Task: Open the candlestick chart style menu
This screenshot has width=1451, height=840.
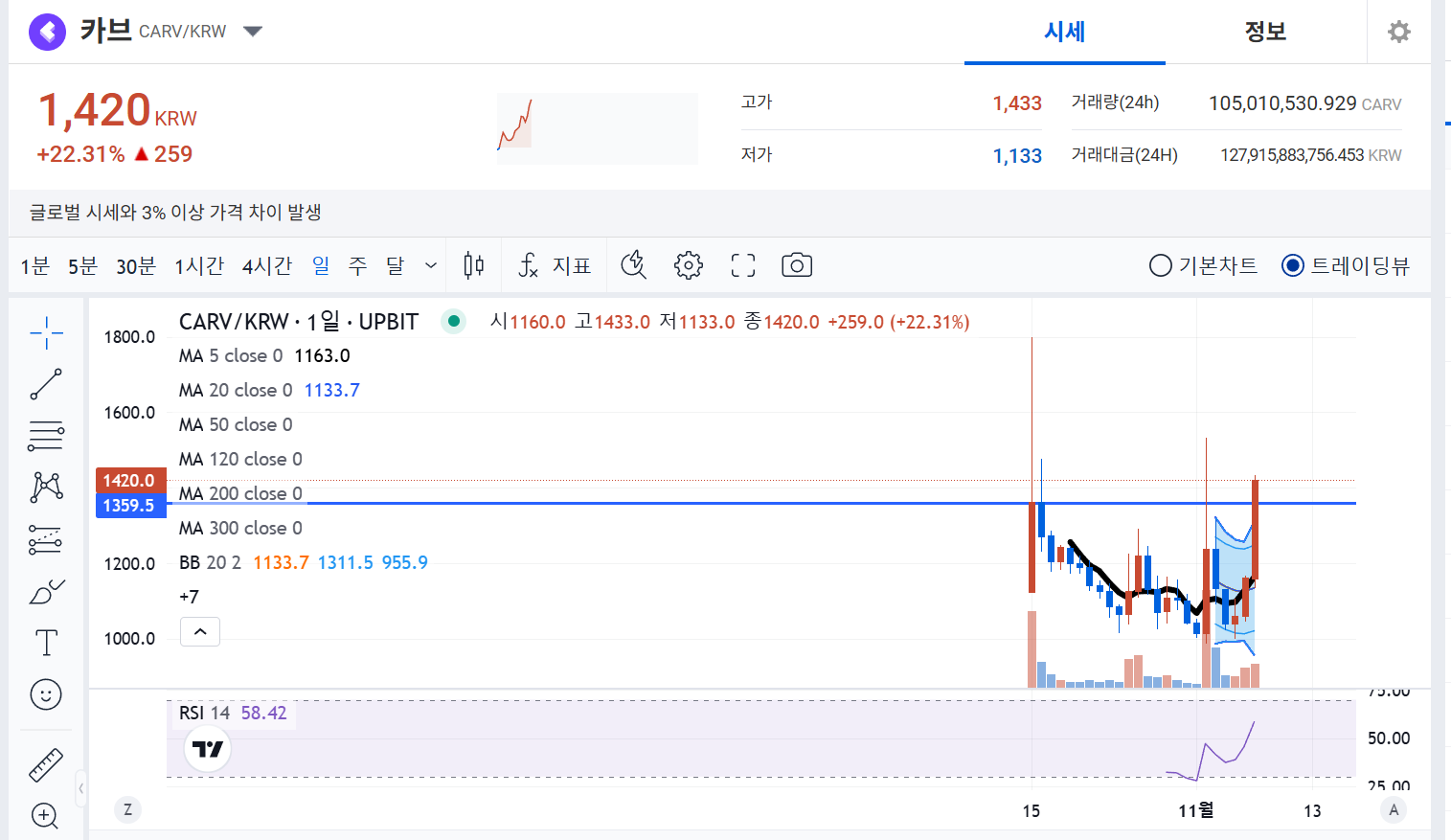Action: (x=474, y=265)
